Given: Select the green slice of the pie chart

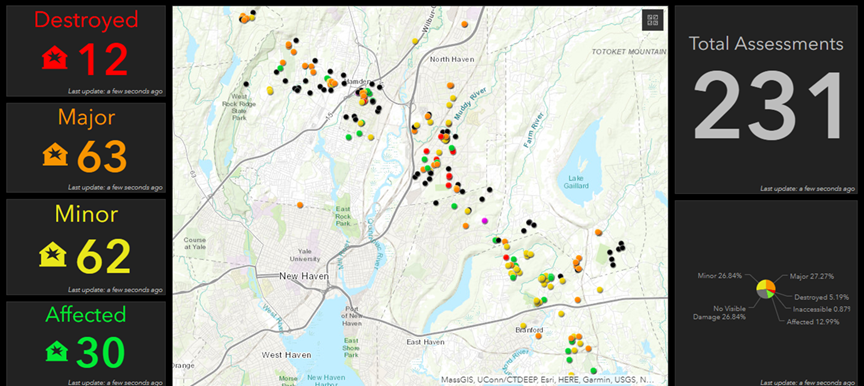Looking at the screenshot, I should (x=770, y=295).
